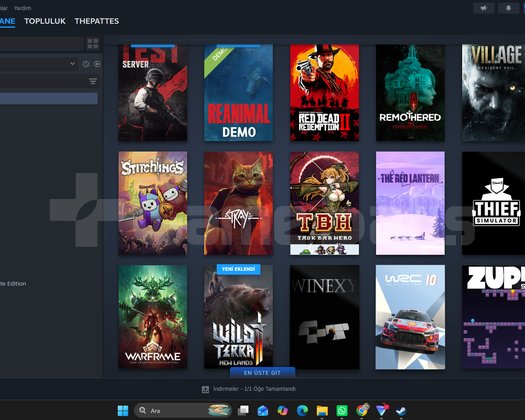Screen dimensions: 525x420
Task: Open Task View on taskbar
Action: (243, 411)
